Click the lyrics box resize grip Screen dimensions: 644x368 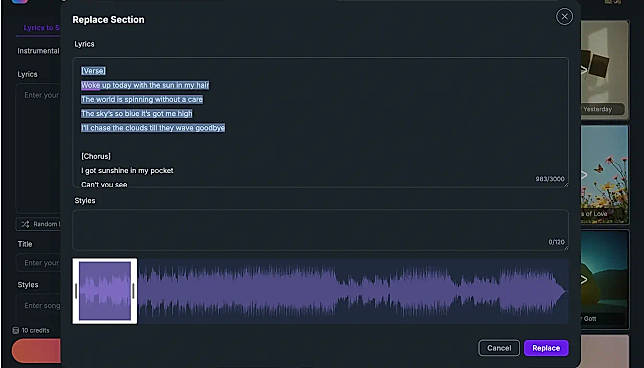566,185
